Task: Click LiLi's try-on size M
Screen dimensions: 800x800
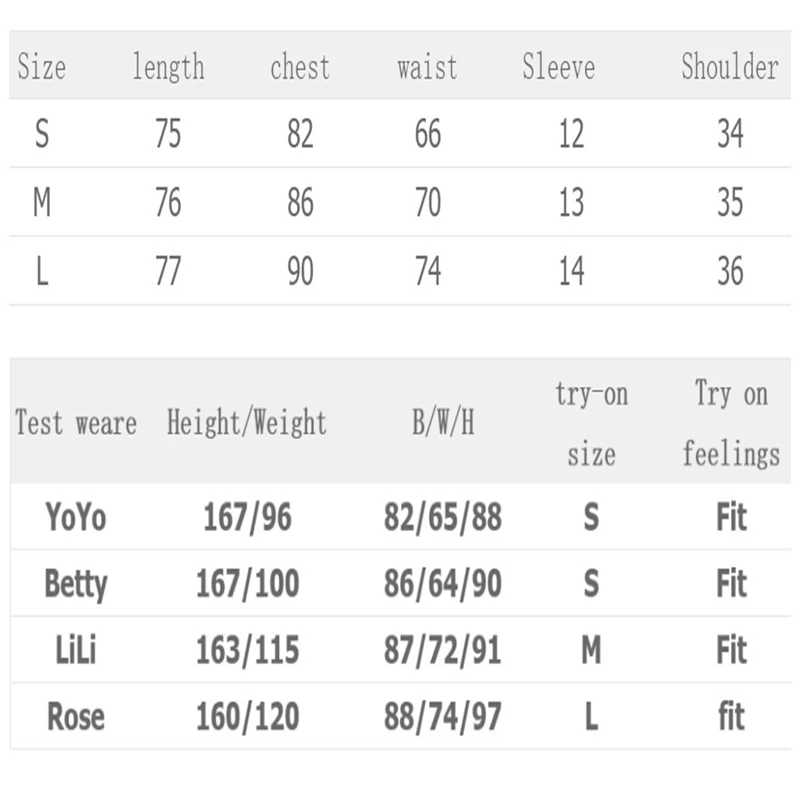Action: (x=591, y=650)
